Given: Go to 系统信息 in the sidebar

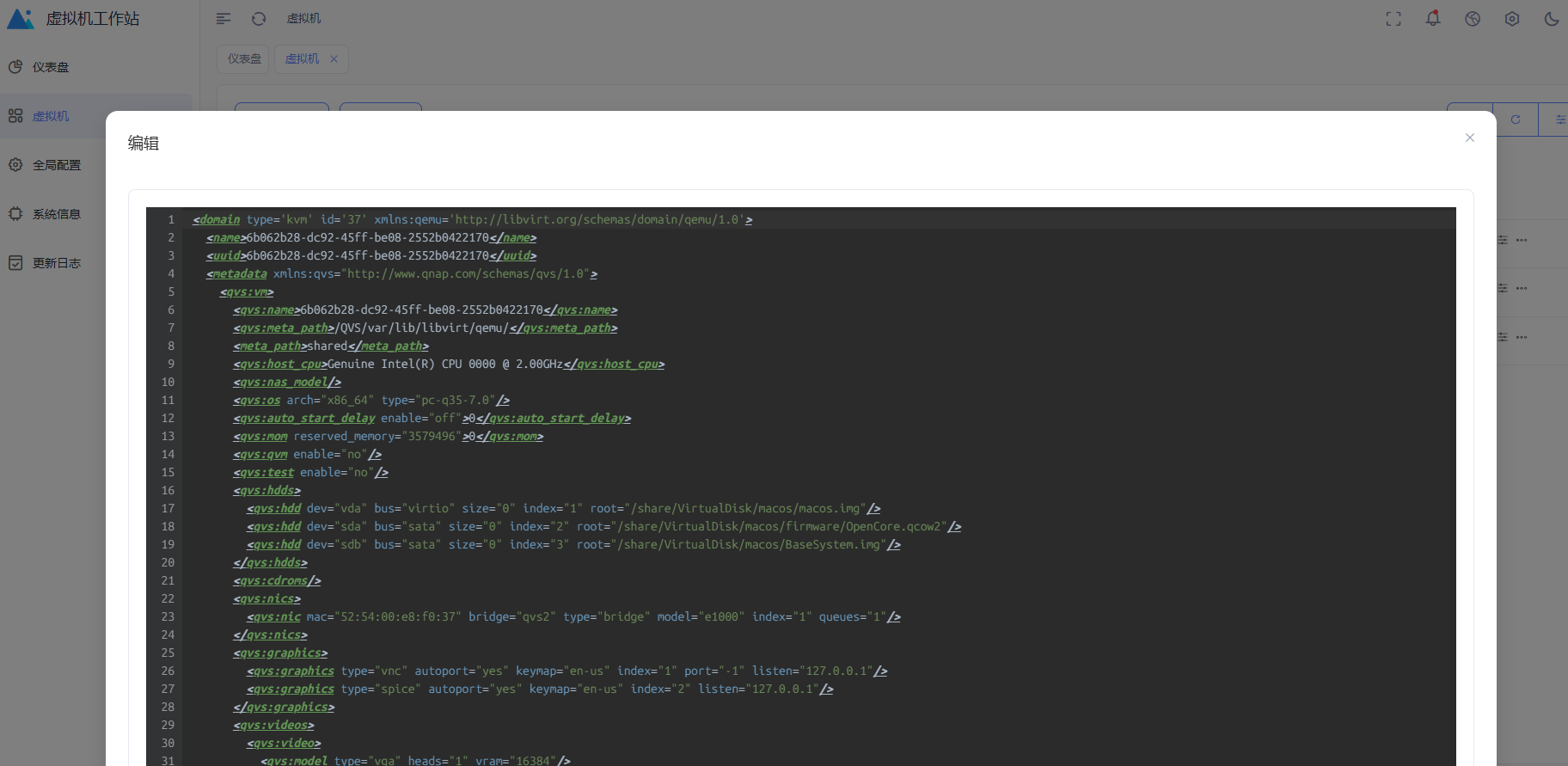Looking at the screenshot, I should click(x=57, y=214).
